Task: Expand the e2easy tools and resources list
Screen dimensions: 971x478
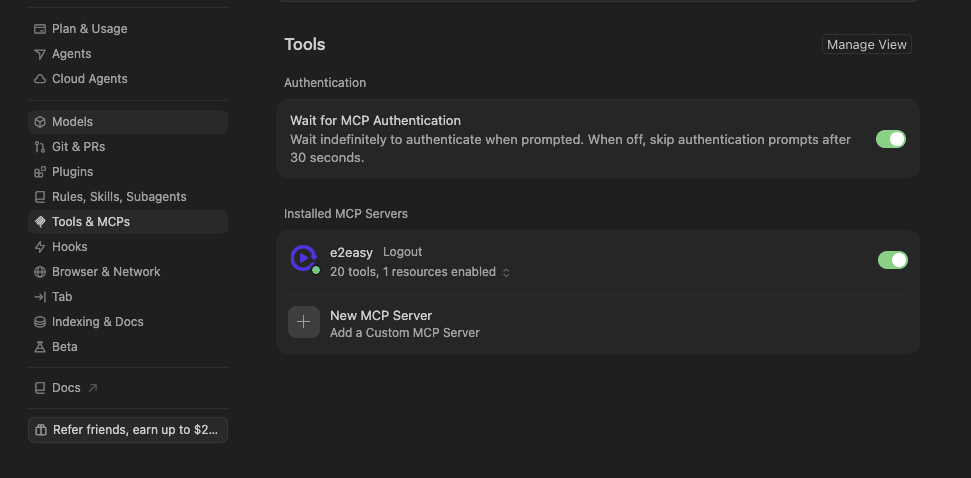Action: click(x=506, y=272)
